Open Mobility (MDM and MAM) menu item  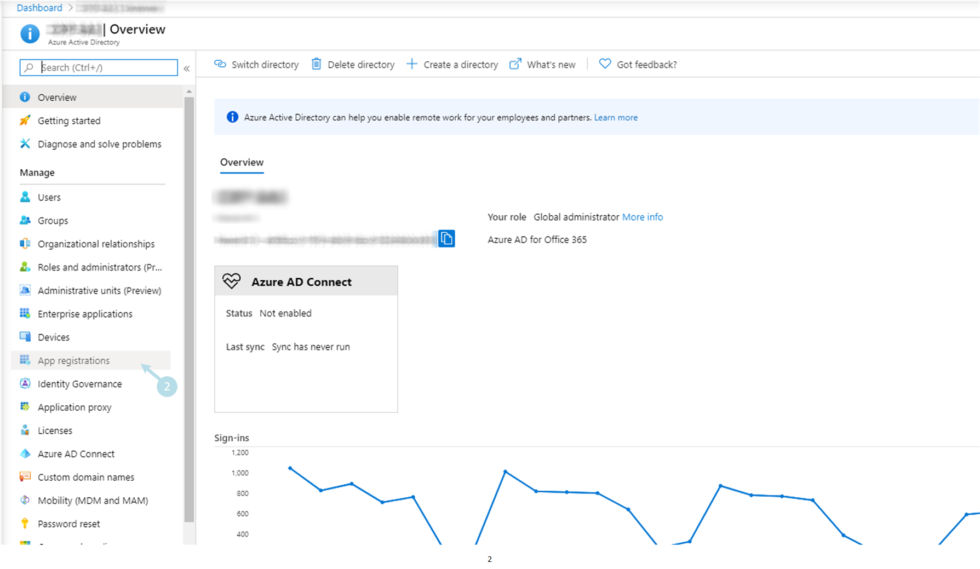[91, 500]
